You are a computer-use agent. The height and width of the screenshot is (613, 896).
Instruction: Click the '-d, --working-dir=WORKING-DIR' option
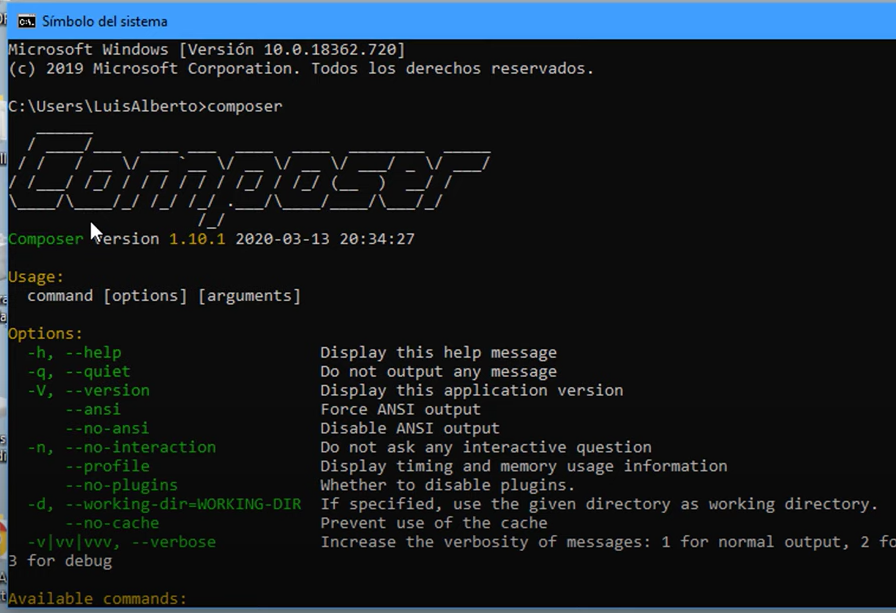point(165,504)
